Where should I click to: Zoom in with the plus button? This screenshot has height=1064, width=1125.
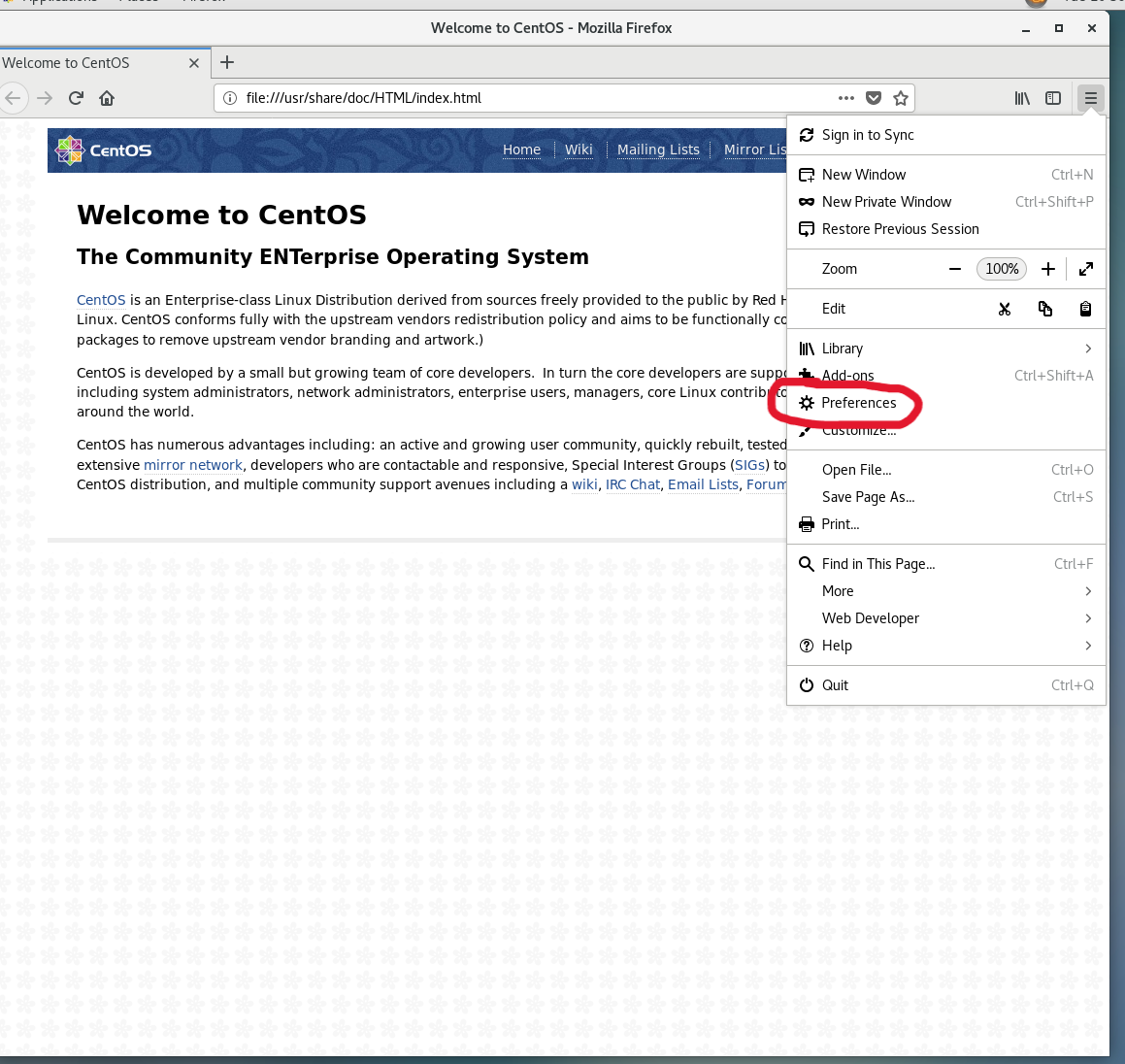[x=1047, y=269]
